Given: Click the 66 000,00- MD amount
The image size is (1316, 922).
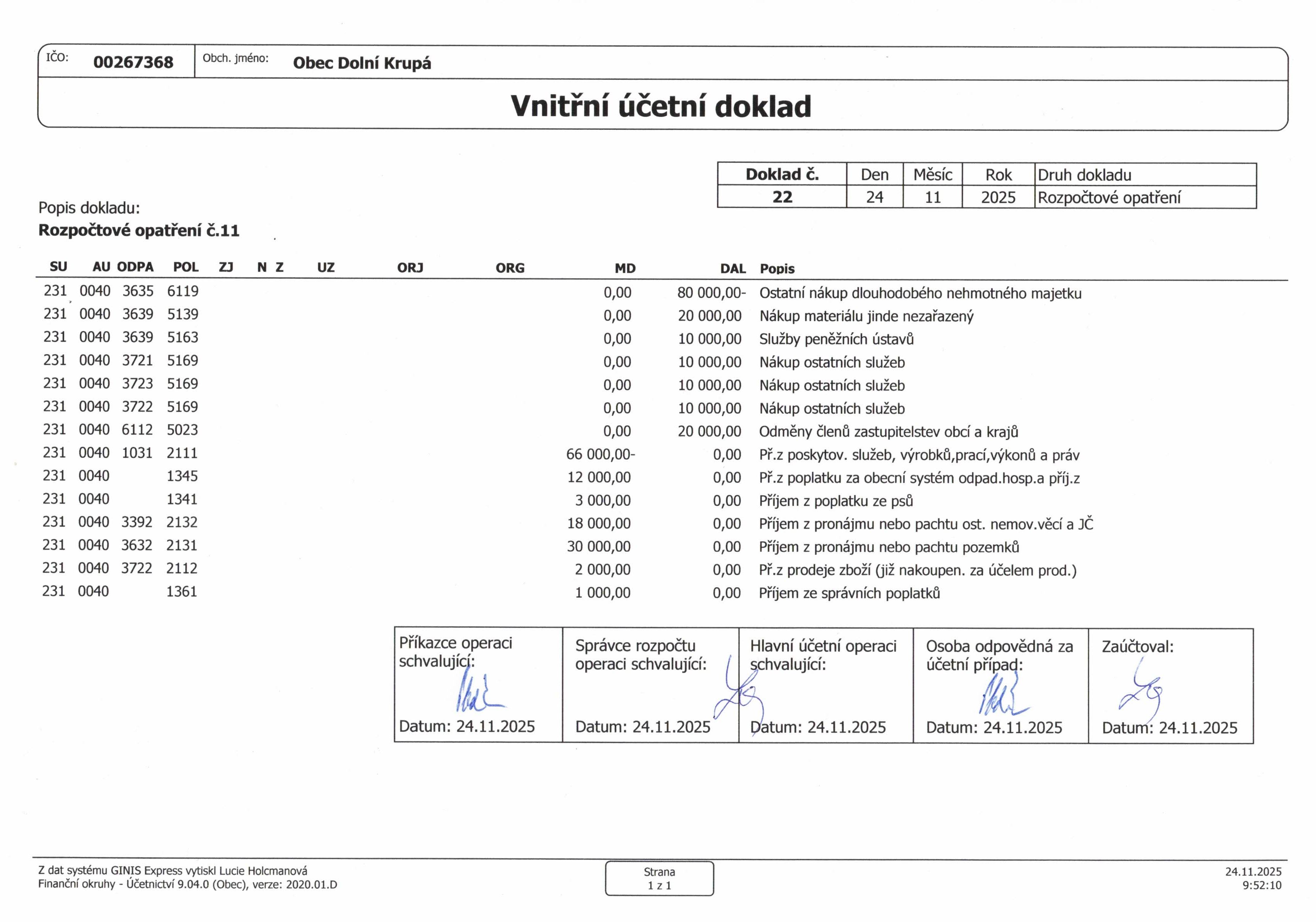Looking at the screenshot, I should (600, 454).
